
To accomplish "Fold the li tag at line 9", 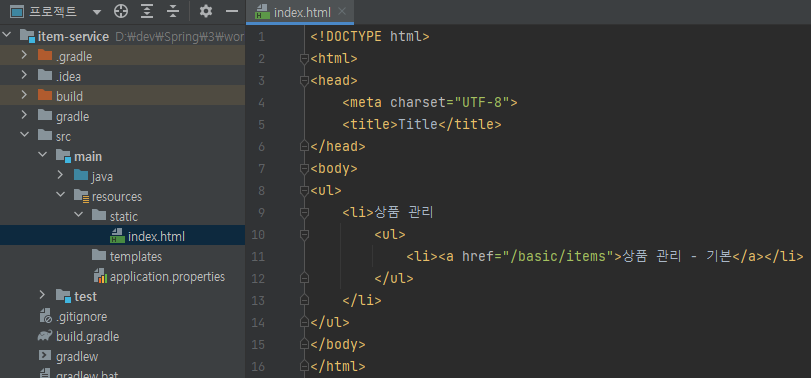I will pyautogui.click(x=304, y=213).
